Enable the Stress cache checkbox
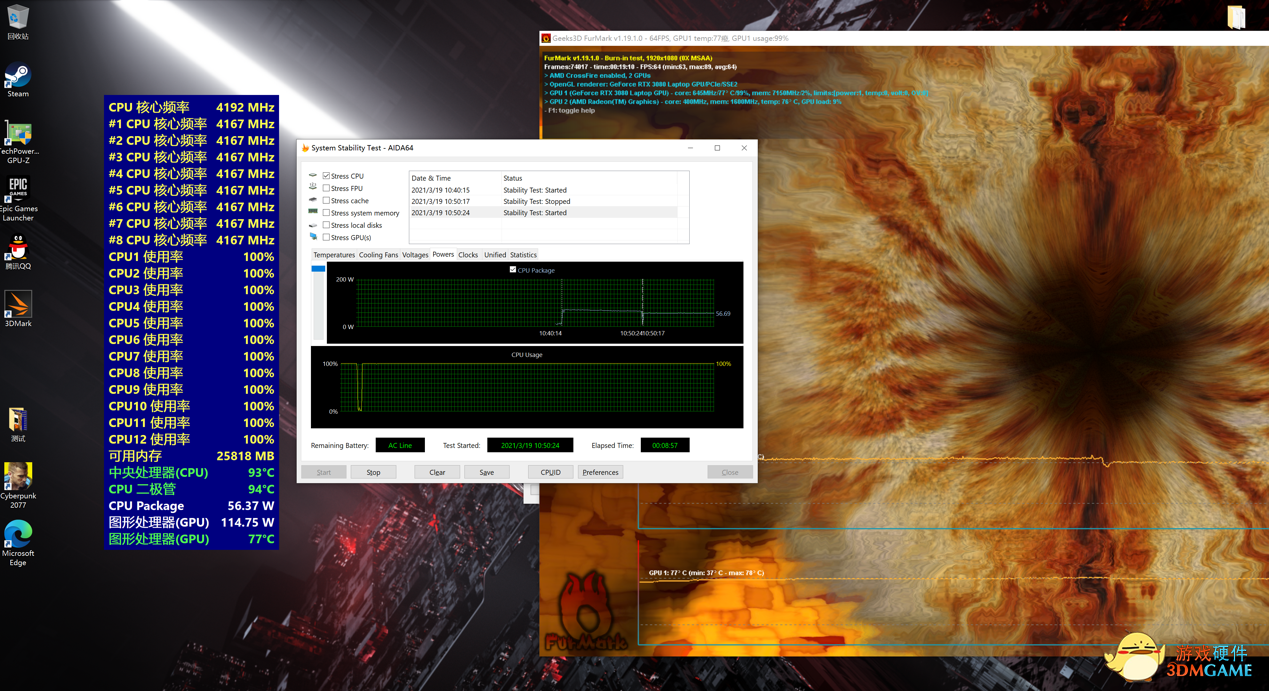1269x691 pixels. coord(326,200)
